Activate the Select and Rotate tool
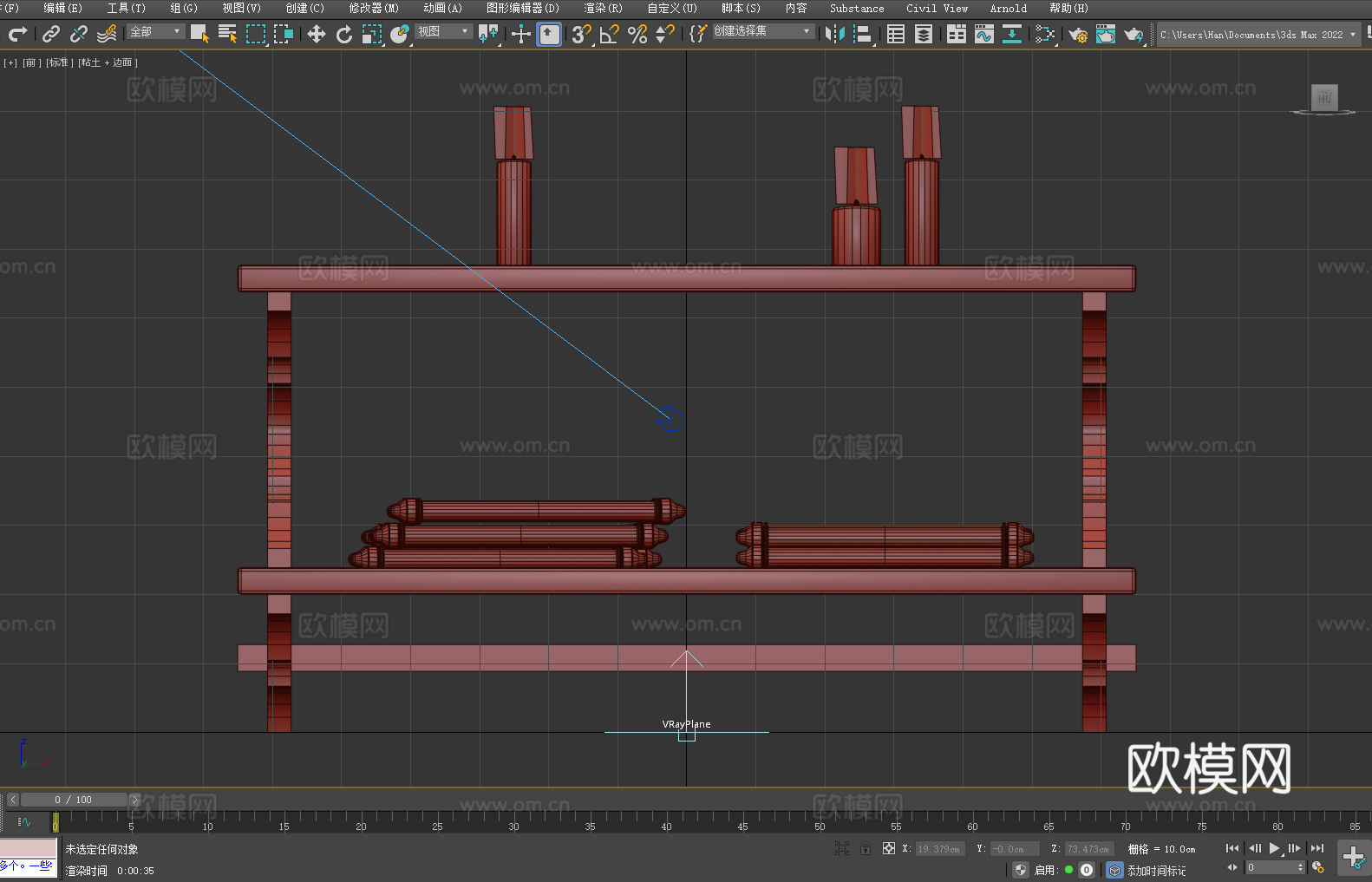Image resolution: width=1372 pixels, height=882 pixels. (344, 34)
